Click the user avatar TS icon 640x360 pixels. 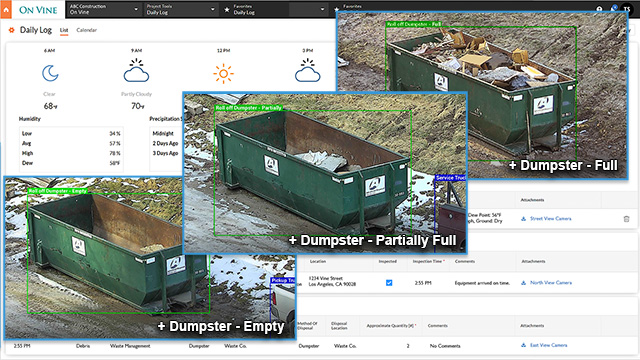click(x=627, y=9)
